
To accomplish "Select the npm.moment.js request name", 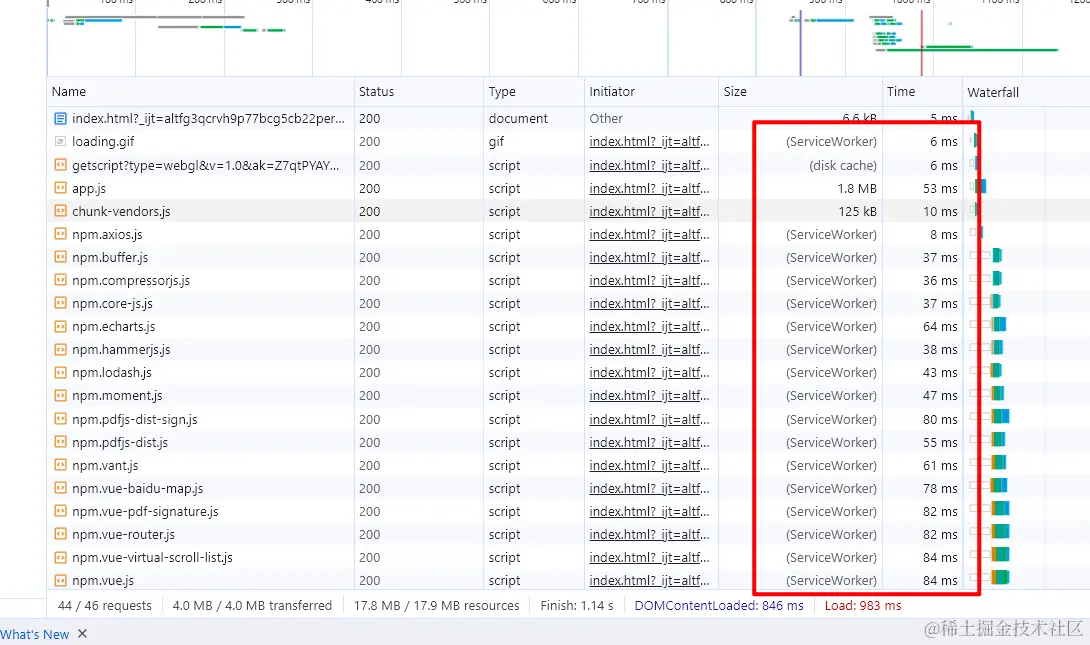I will (117, 395).
